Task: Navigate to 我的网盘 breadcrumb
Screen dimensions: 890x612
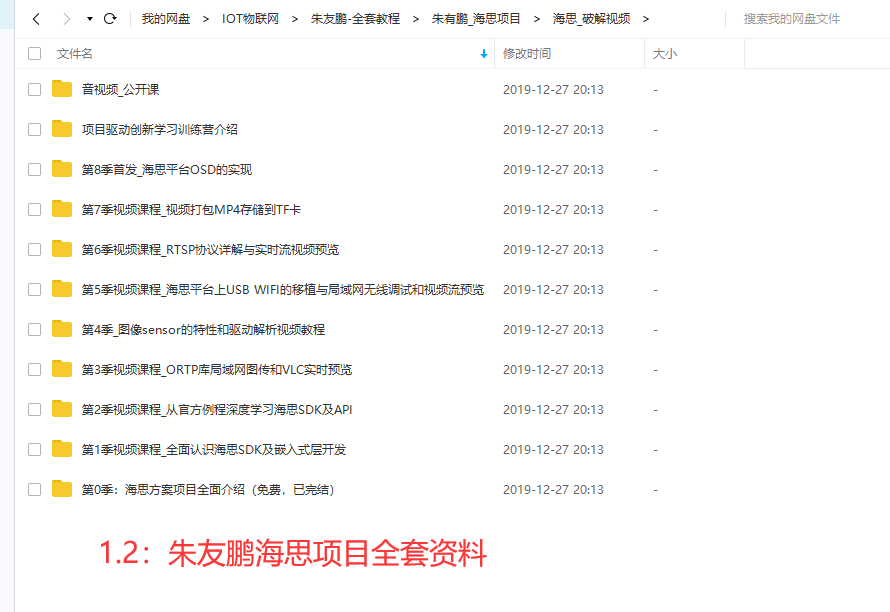Action: pyautogui.click(x=164, y=17)
